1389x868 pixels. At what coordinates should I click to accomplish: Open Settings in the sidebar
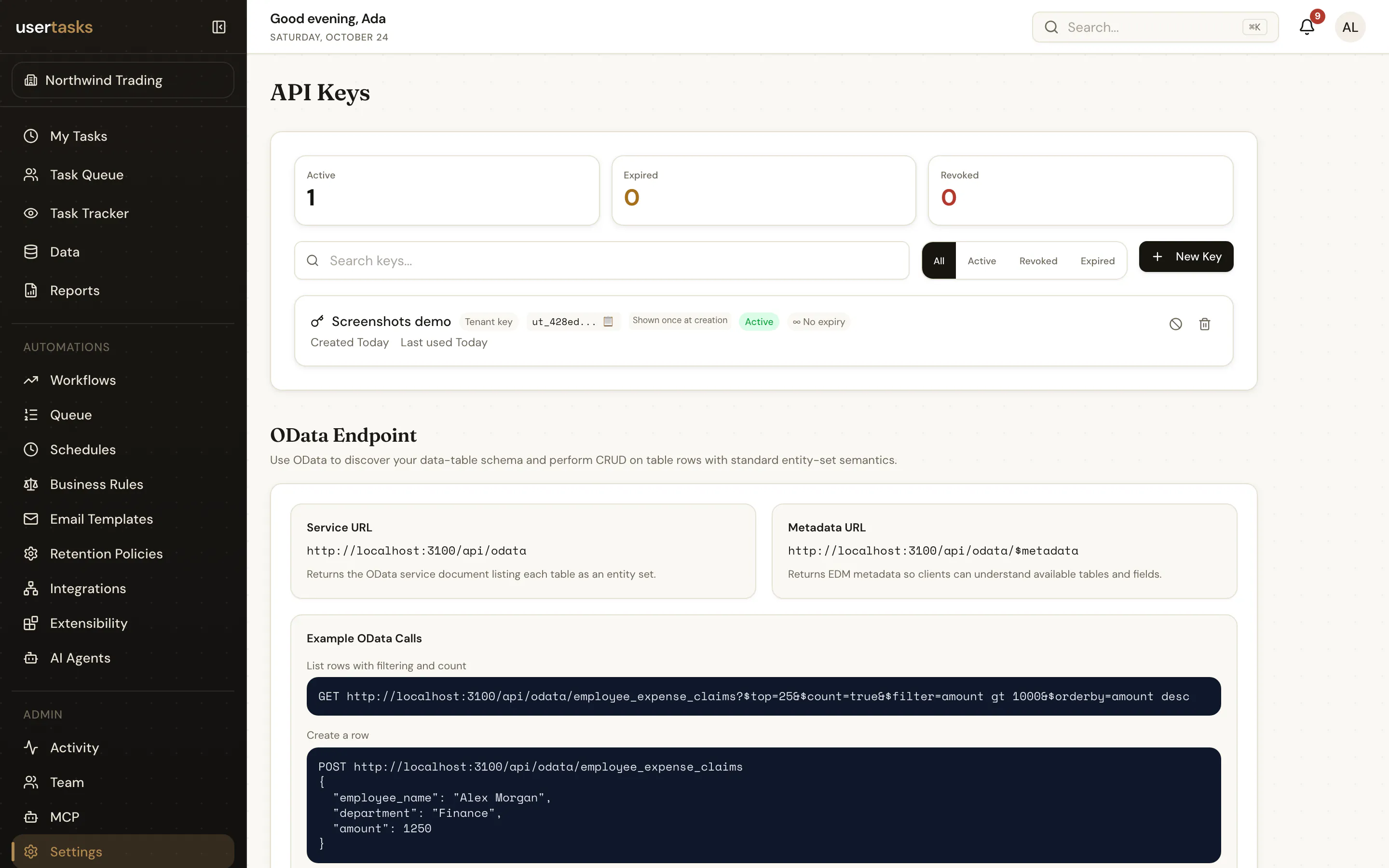click(x=123, y=851)
